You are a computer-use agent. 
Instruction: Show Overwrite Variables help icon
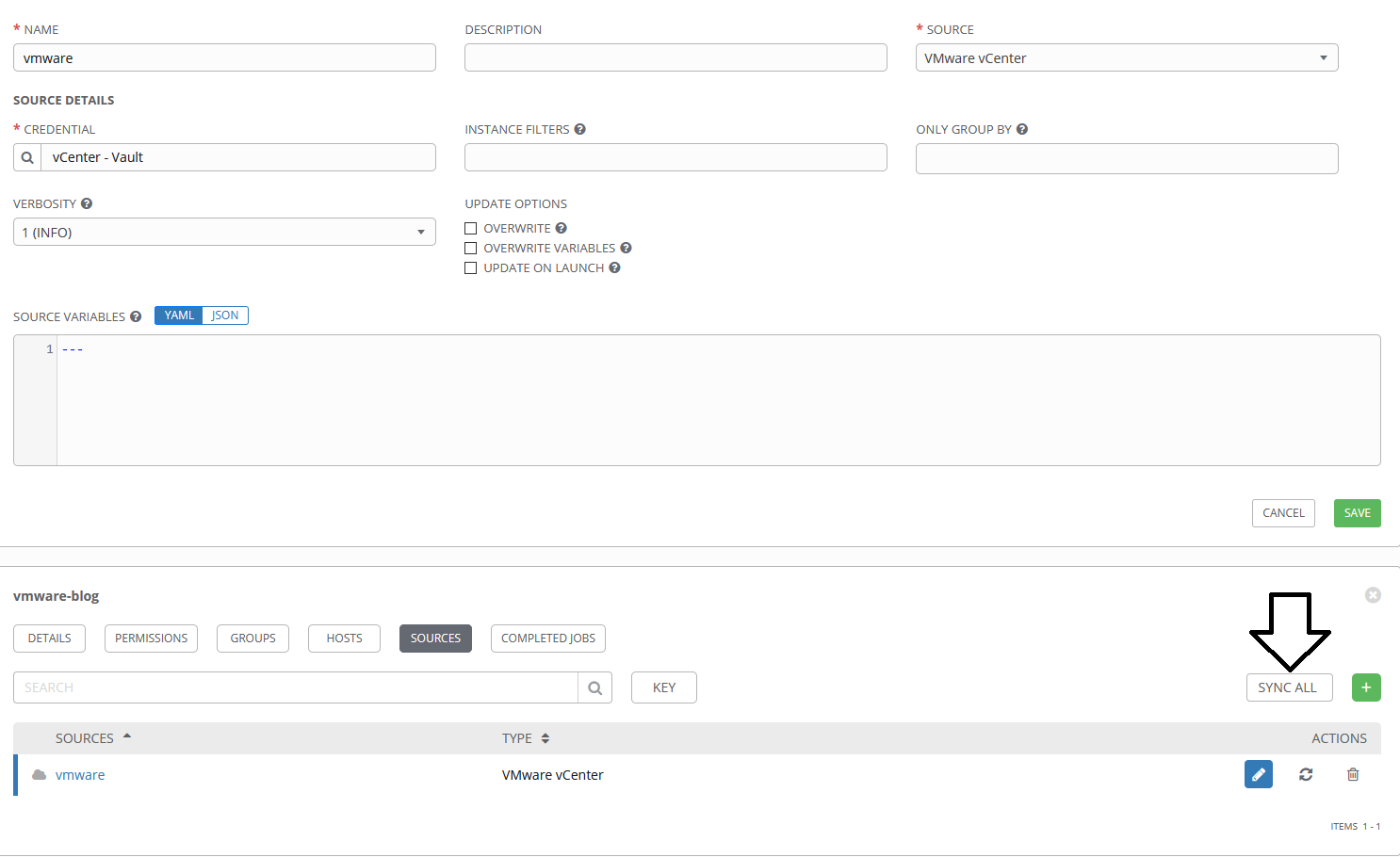pyautogui.click(x=627, y=248)
